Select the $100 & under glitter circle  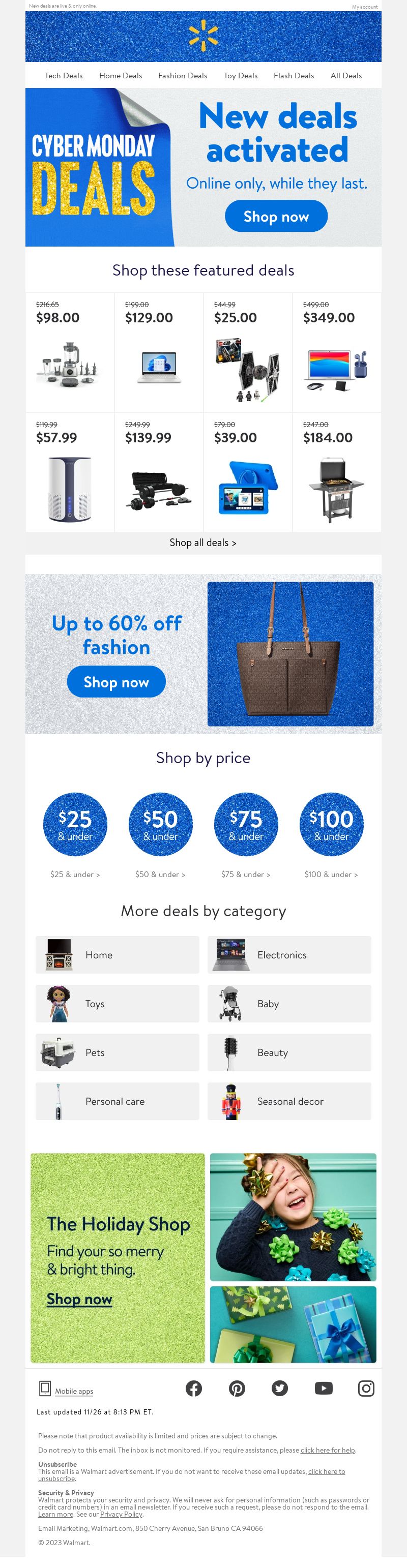[x=331, y=824]
